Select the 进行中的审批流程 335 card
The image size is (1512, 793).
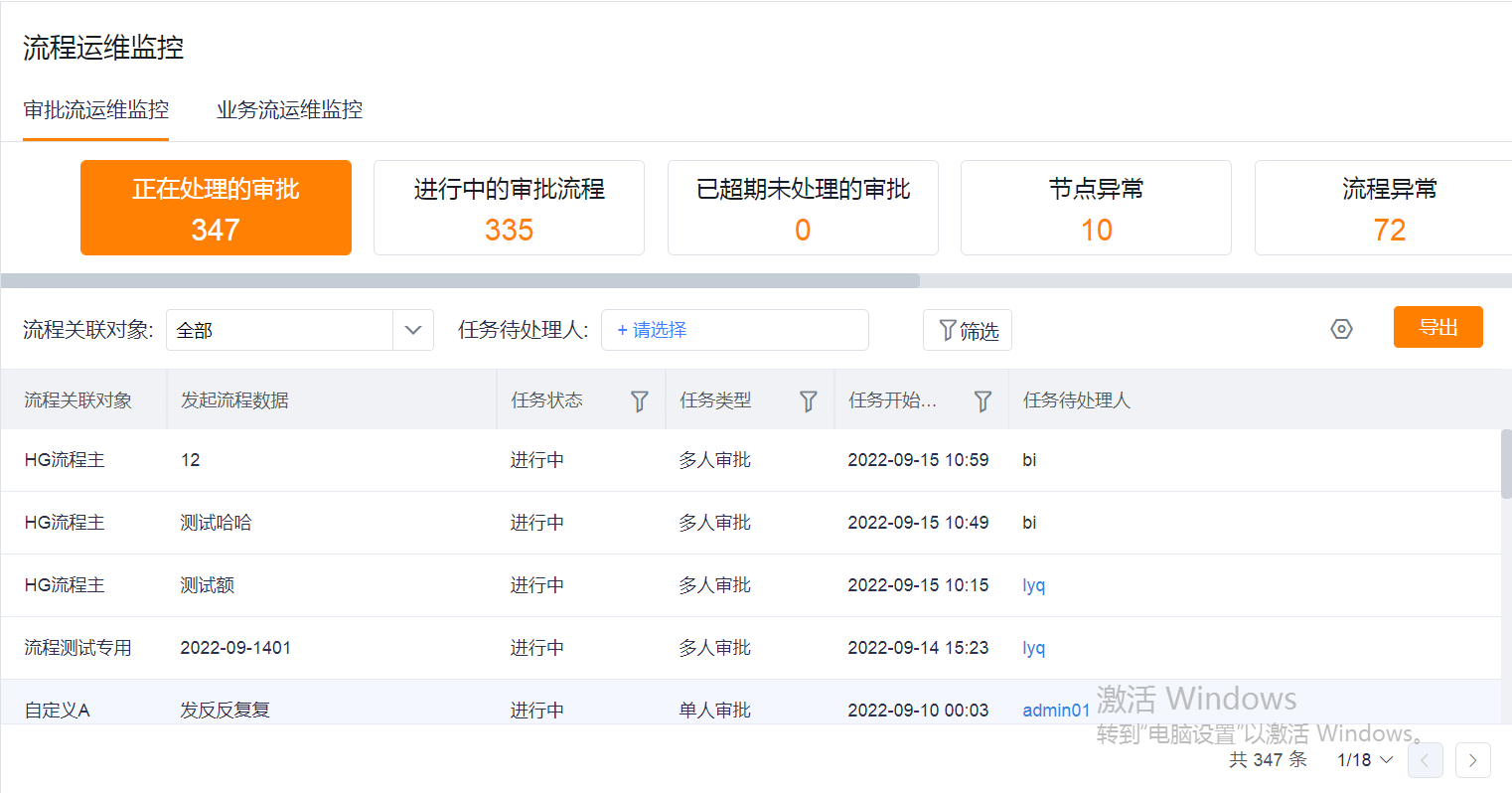509,208
